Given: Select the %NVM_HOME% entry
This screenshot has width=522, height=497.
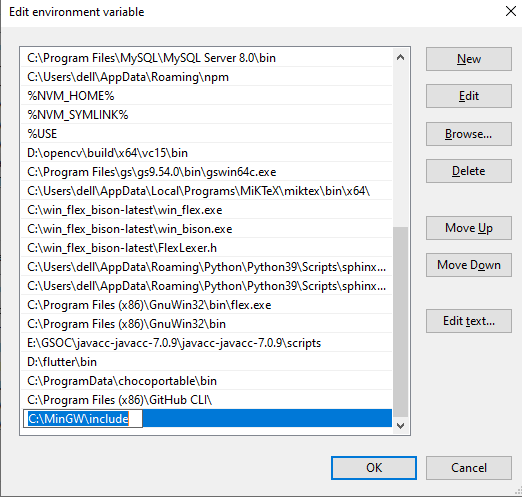Looking at the screenshot, I should (x=207, y=96).
